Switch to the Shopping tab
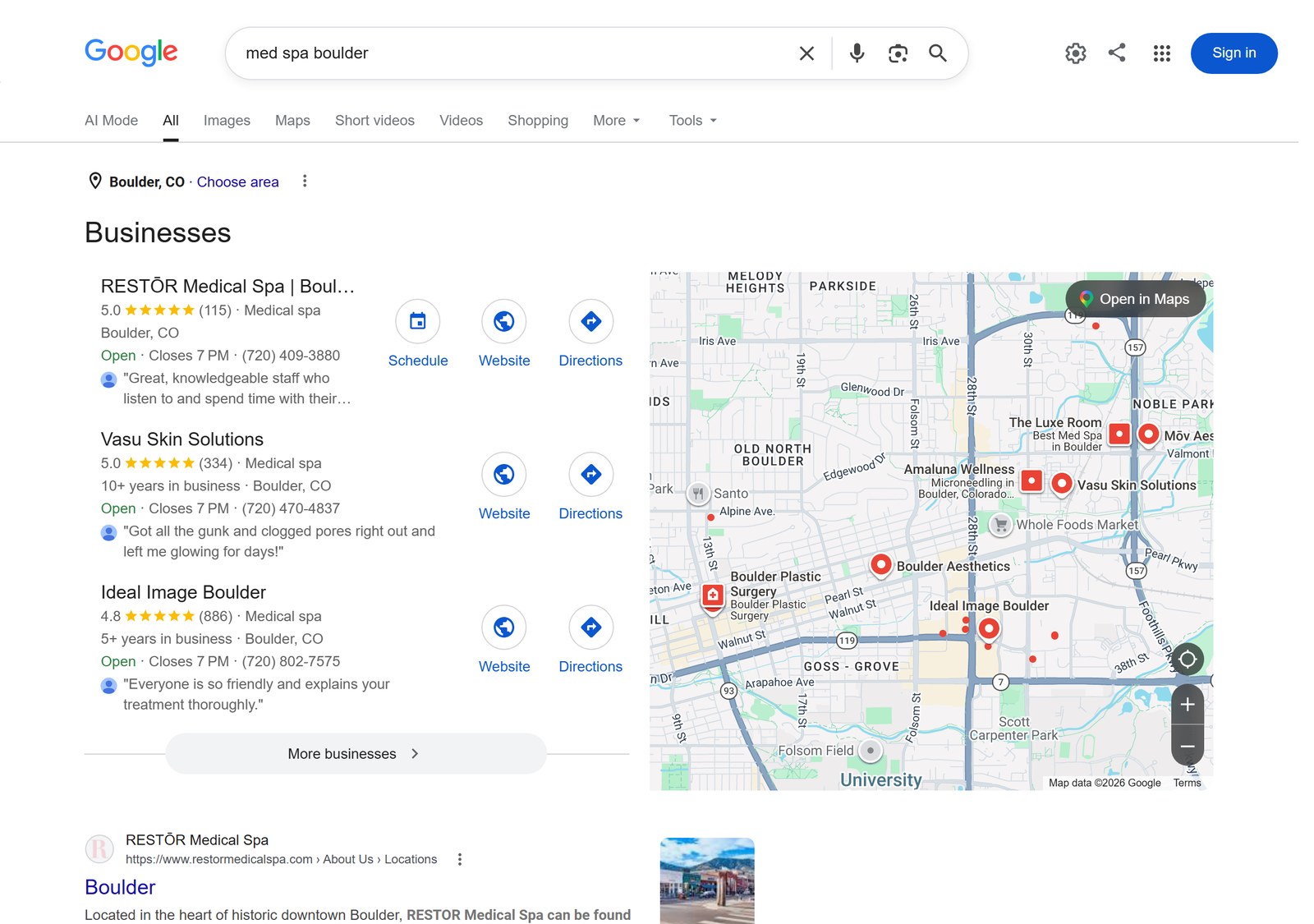 [x=538, y=121]
